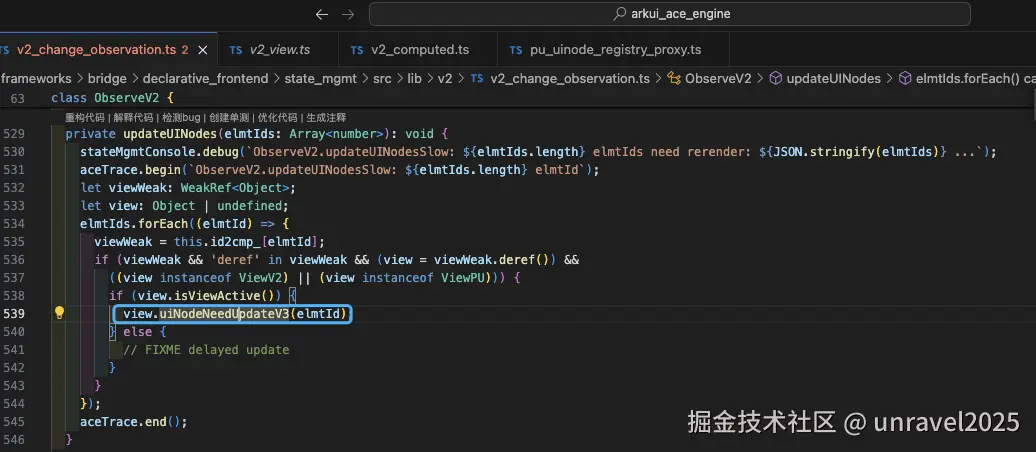This screenshot has width=1036, height=452.
Task: Click breadcrumb item v2
Action: coord(445,79)
